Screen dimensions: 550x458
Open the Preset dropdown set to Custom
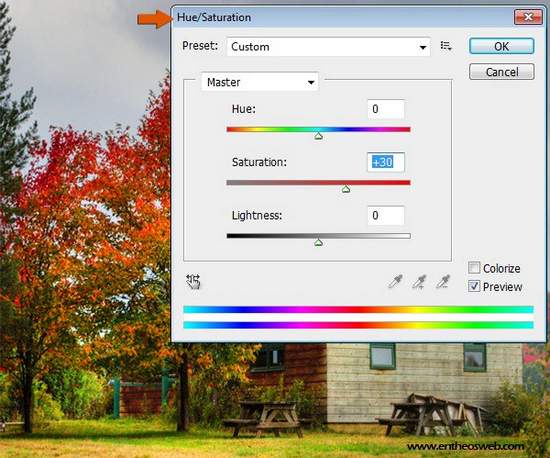[328, 46]
